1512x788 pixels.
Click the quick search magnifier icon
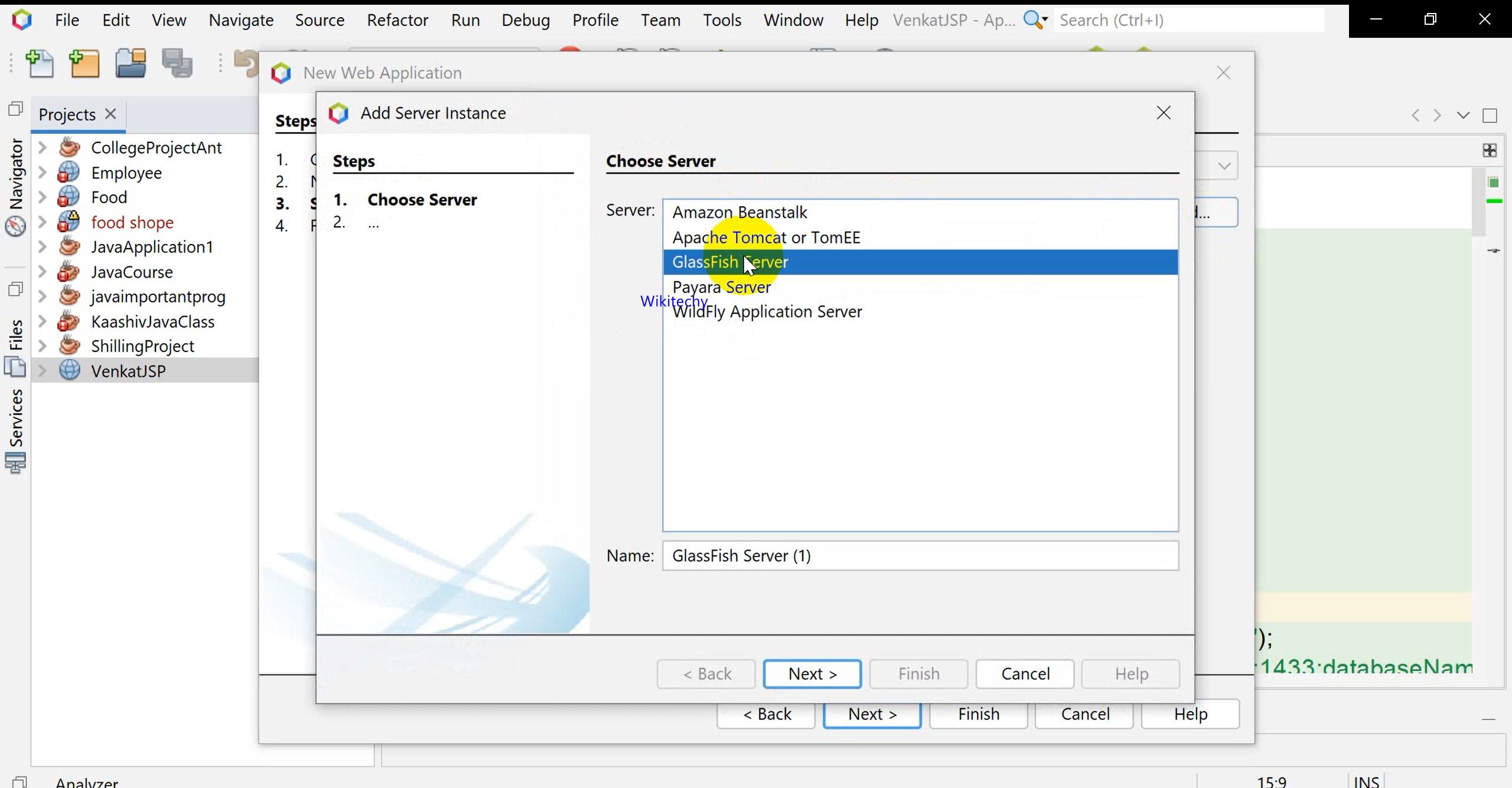click(x=1033, y=20)
